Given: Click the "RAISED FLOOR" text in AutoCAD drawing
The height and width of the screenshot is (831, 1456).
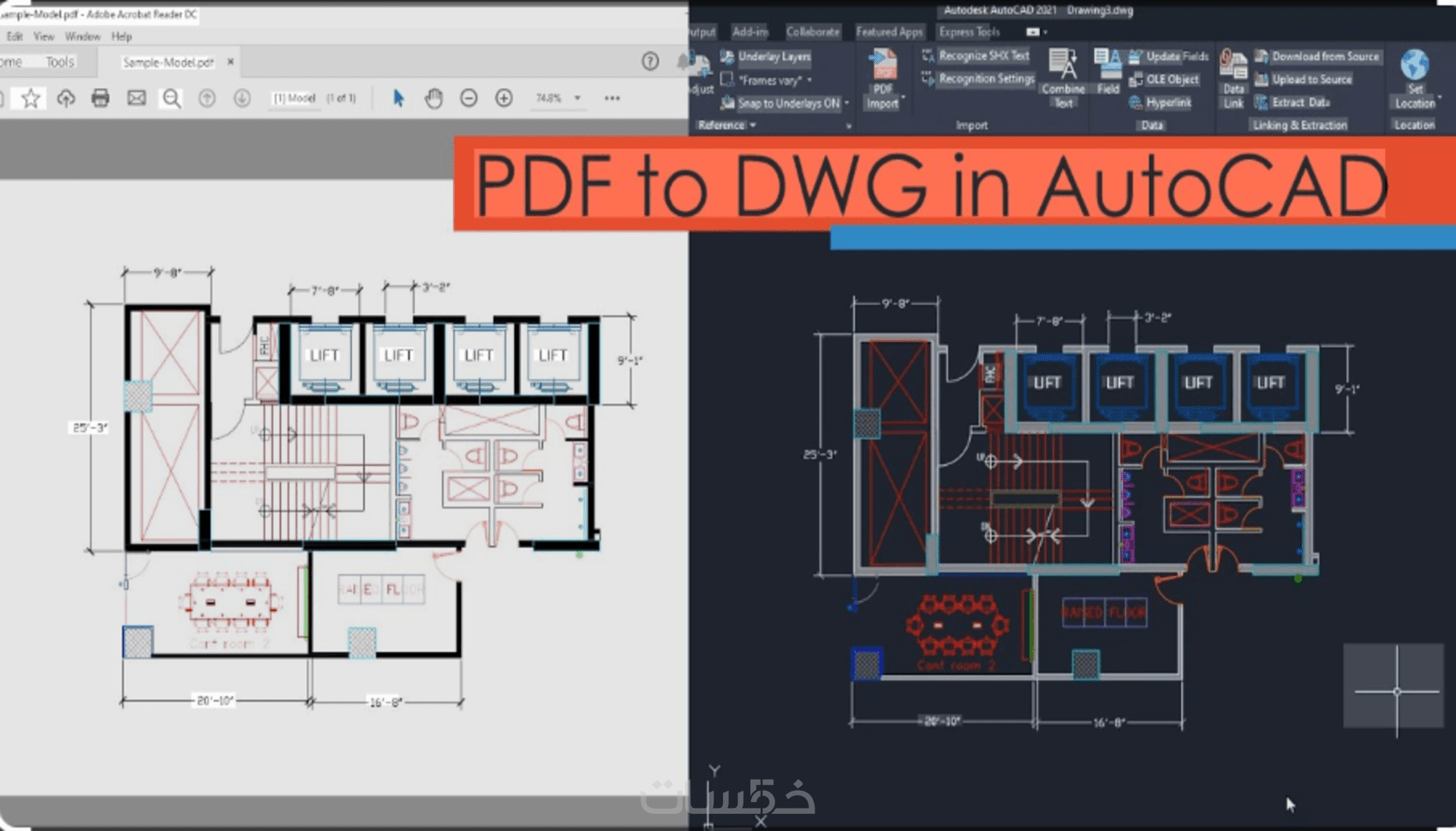Looking at the screenshot, I should coord(1103,613).
